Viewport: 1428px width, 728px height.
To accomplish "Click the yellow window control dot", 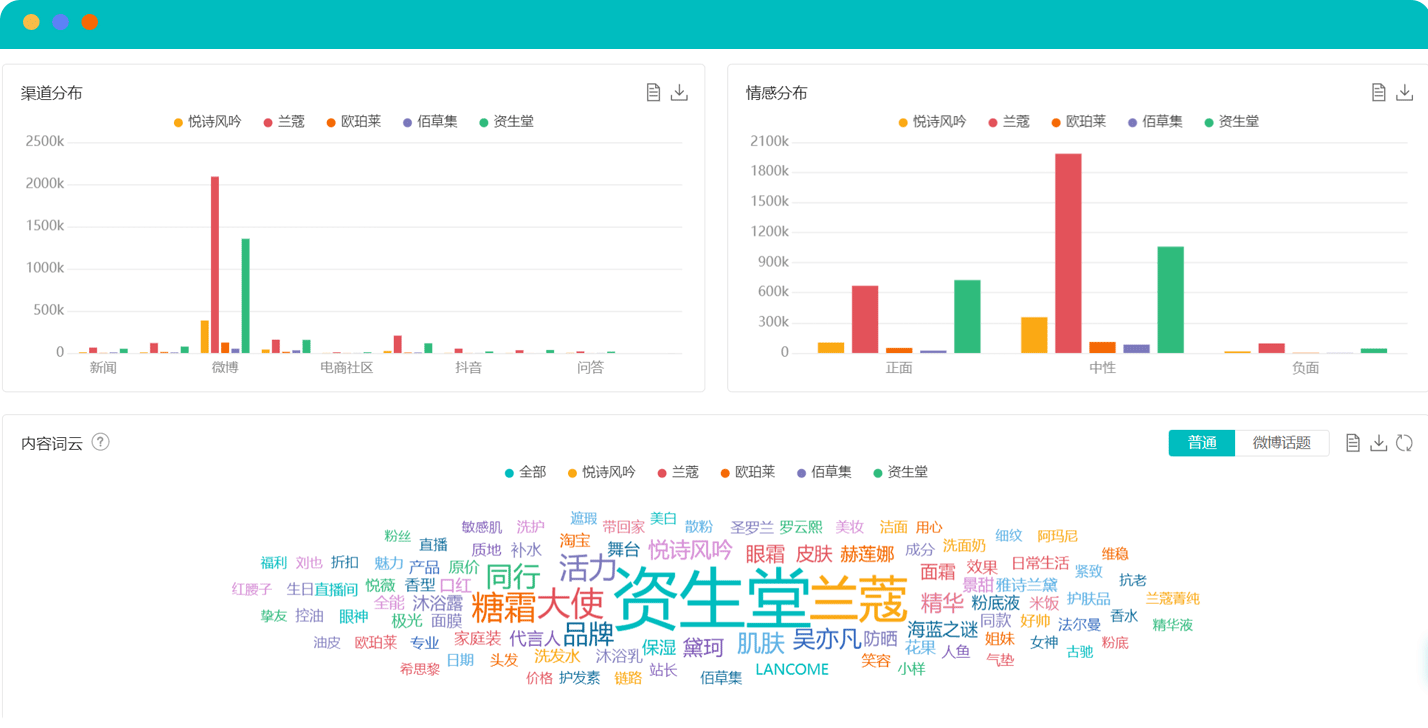I will coord(31,22).
